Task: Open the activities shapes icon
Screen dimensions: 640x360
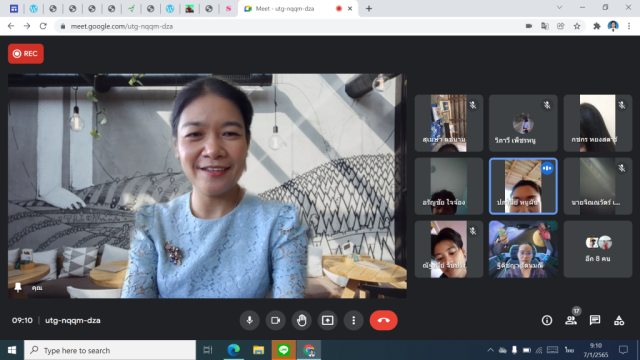Action: 619,320
